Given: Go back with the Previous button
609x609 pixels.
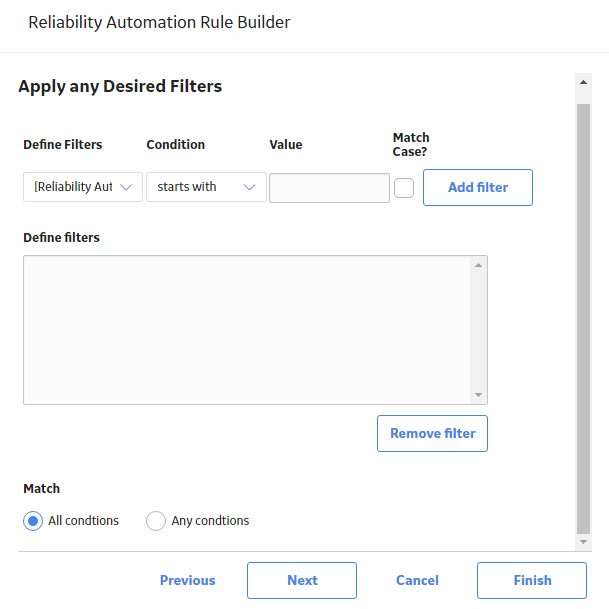Looking at the screenshot, I should coord(188,580).
